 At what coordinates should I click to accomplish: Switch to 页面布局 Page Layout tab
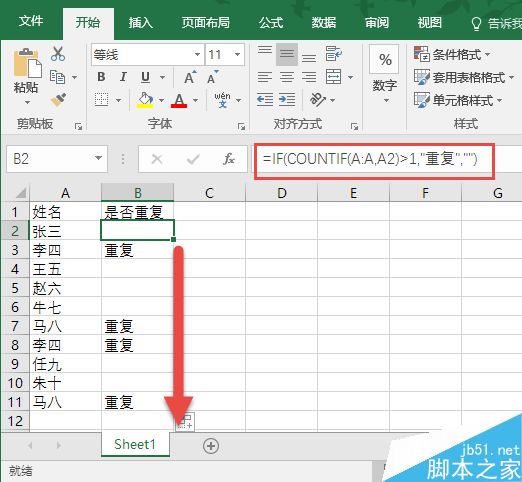point(205,23)
